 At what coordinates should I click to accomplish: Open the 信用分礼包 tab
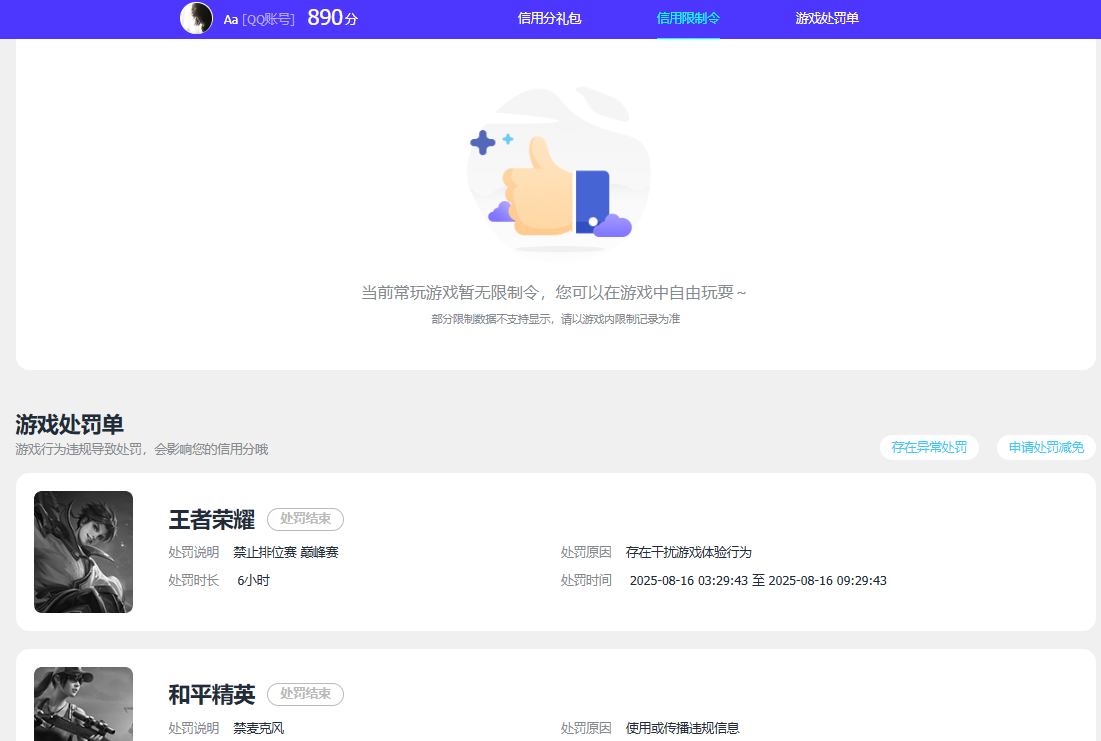[549, 18]
